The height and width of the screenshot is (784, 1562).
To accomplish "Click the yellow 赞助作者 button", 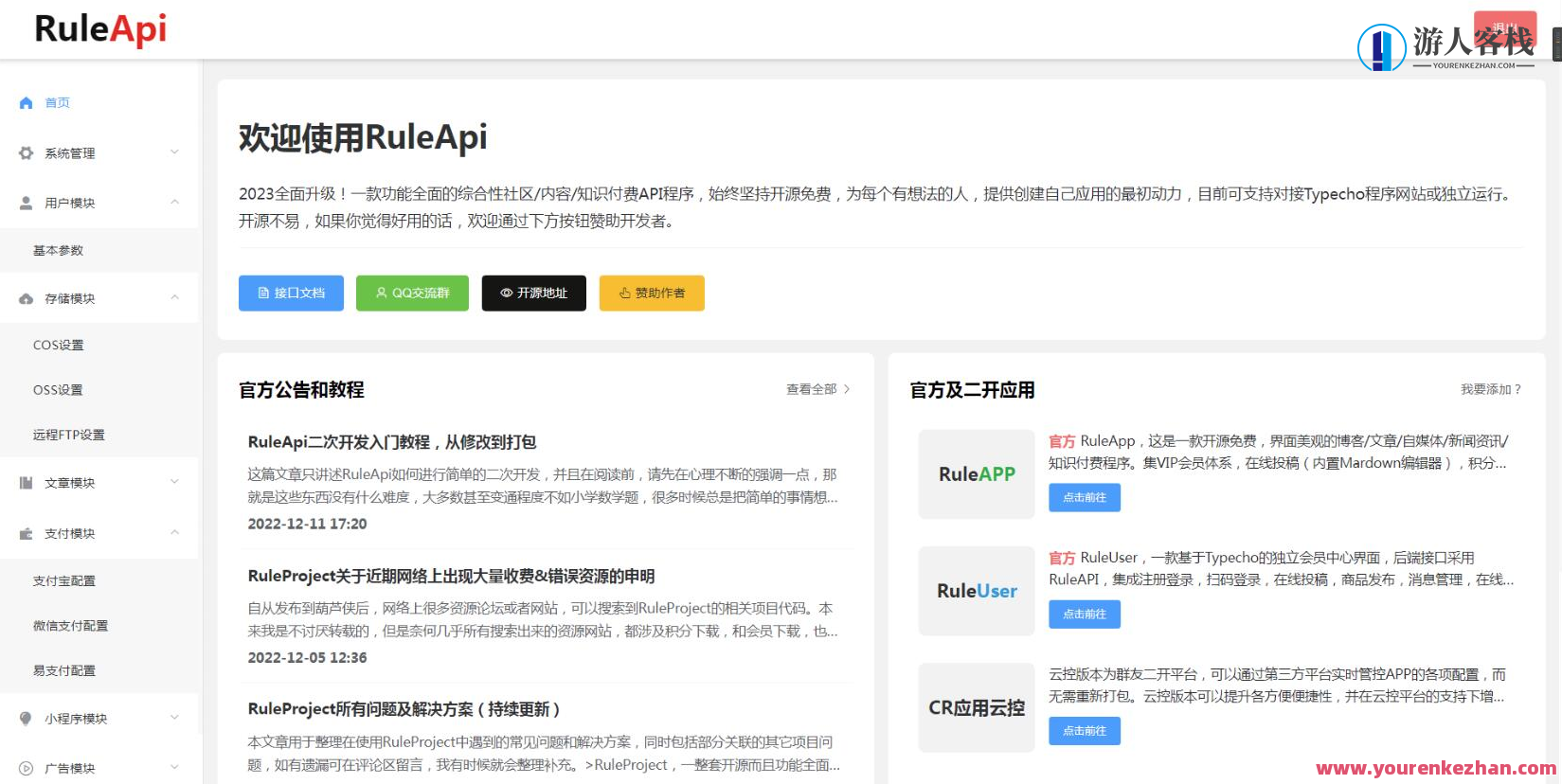I will click(652, 294).
